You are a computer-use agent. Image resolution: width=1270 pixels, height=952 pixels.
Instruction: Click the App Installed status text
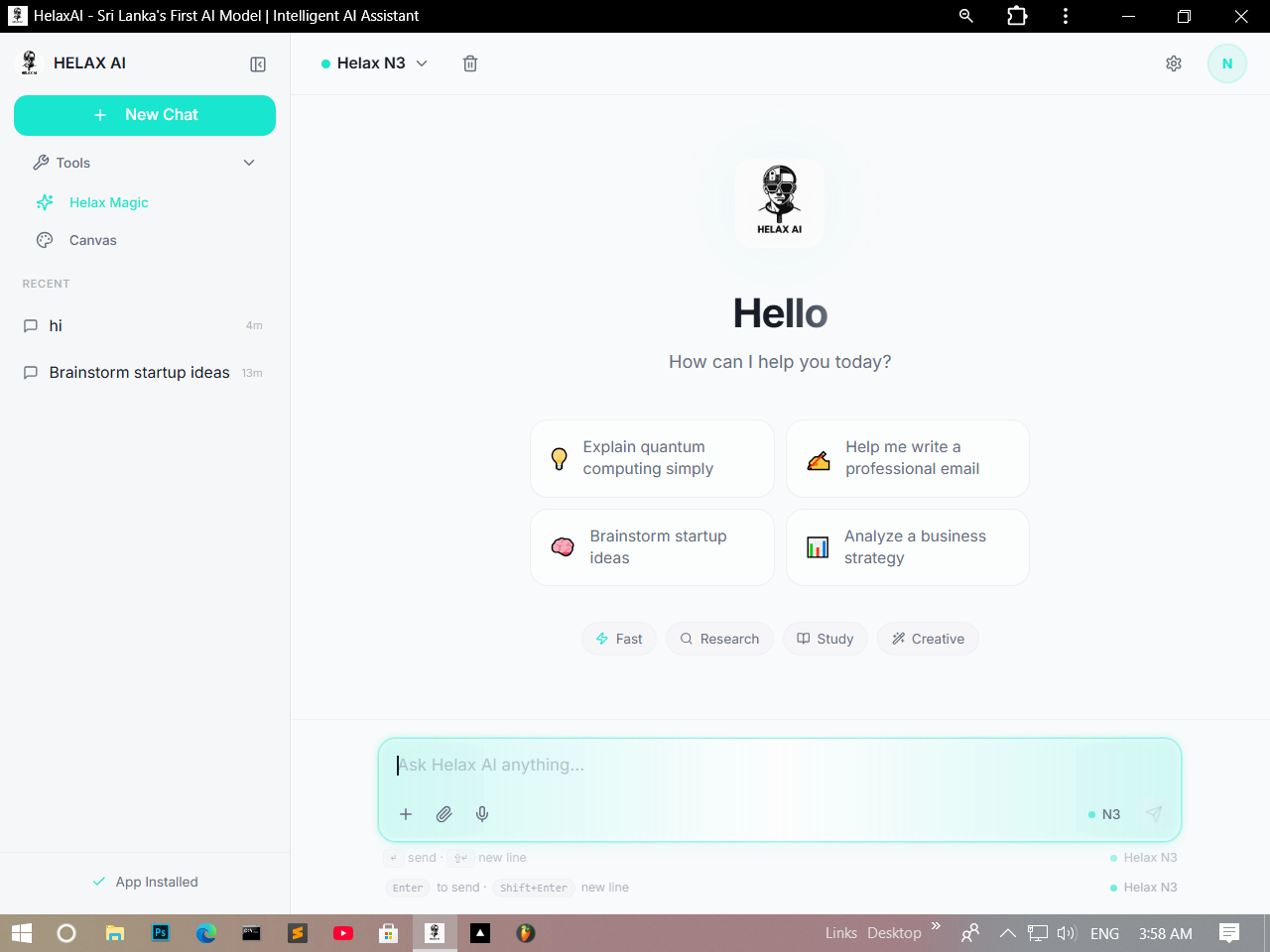[x=157, y=882]
